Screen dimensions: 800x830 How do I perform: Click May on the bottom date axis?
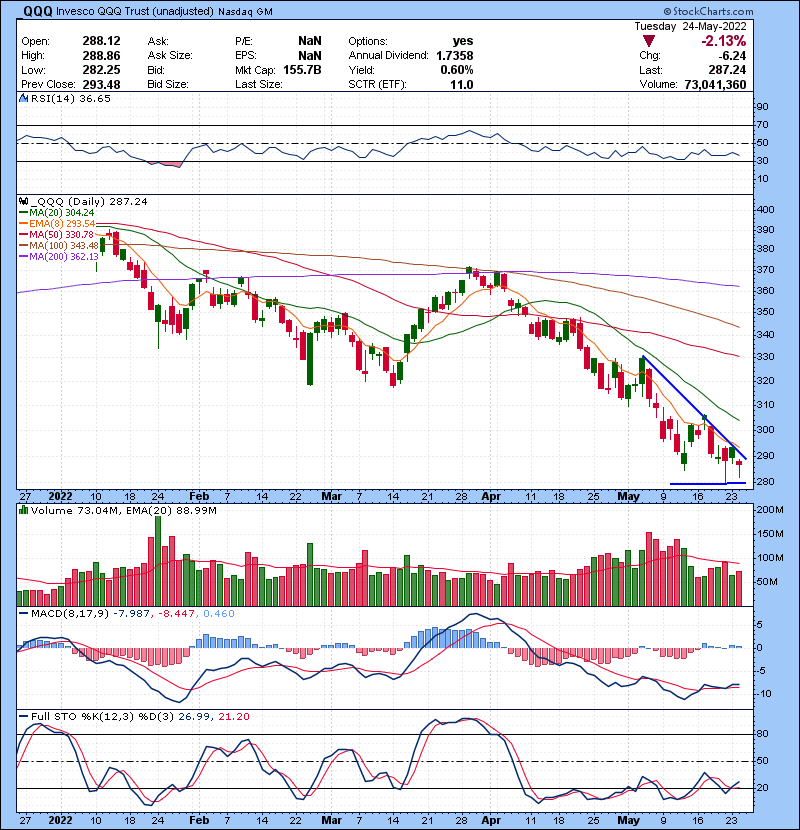point(628,820)
